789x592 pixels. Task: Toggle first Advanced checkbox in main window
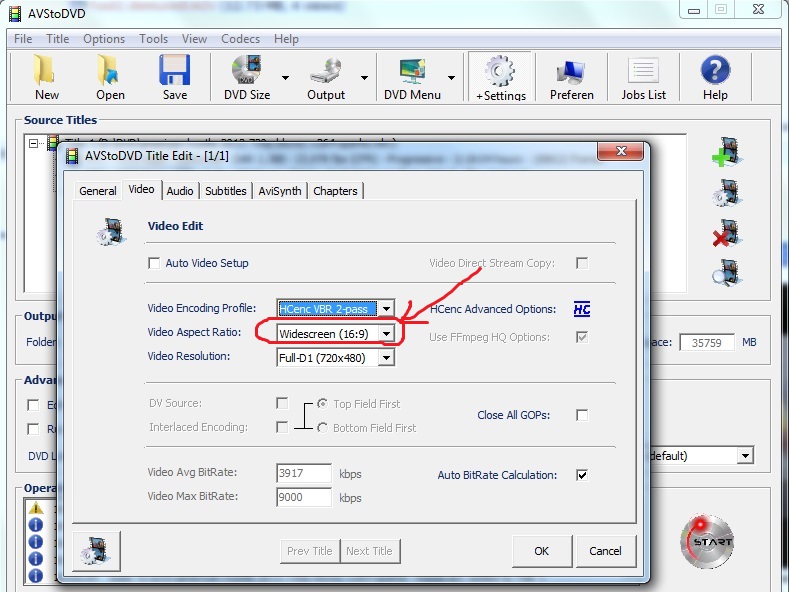point(33,405)
